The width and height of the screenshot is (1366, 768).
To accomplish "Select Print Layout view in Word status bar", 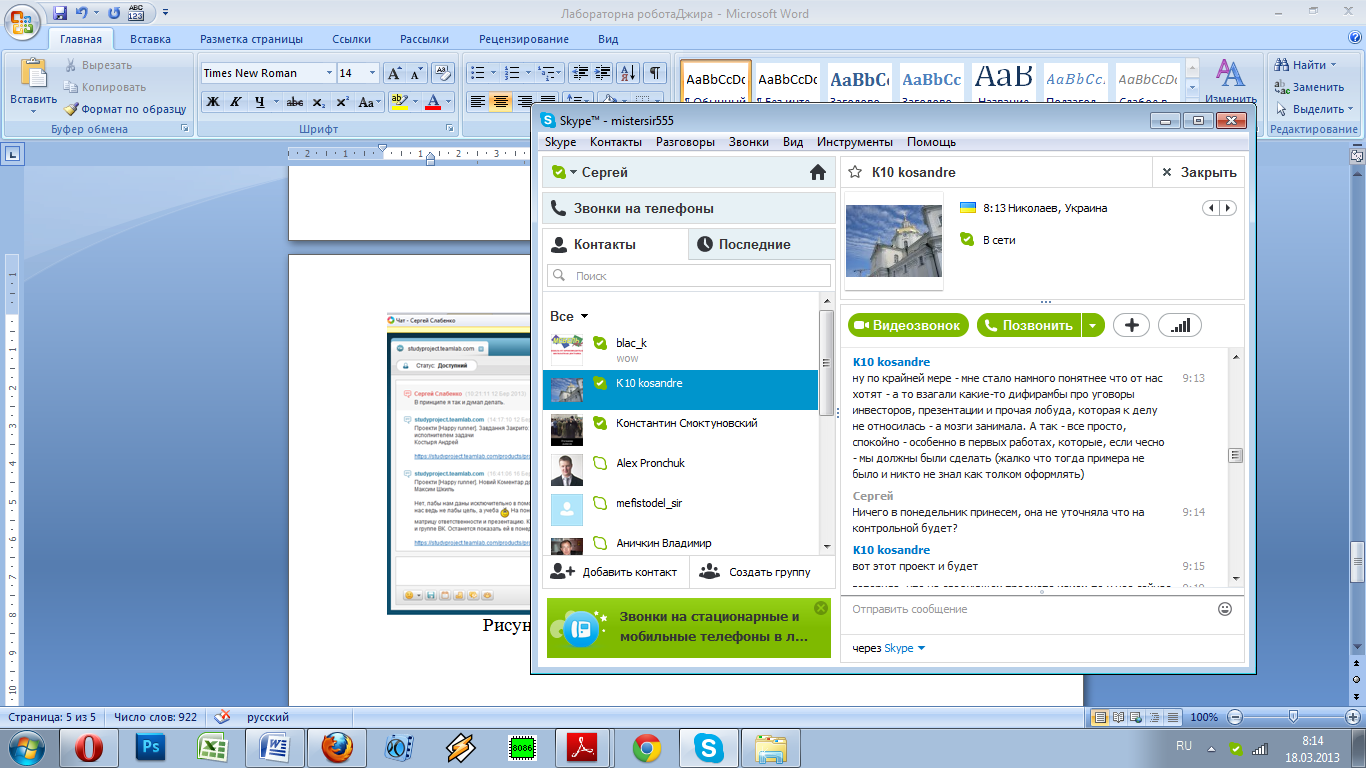I will [x=1099, y=717].
